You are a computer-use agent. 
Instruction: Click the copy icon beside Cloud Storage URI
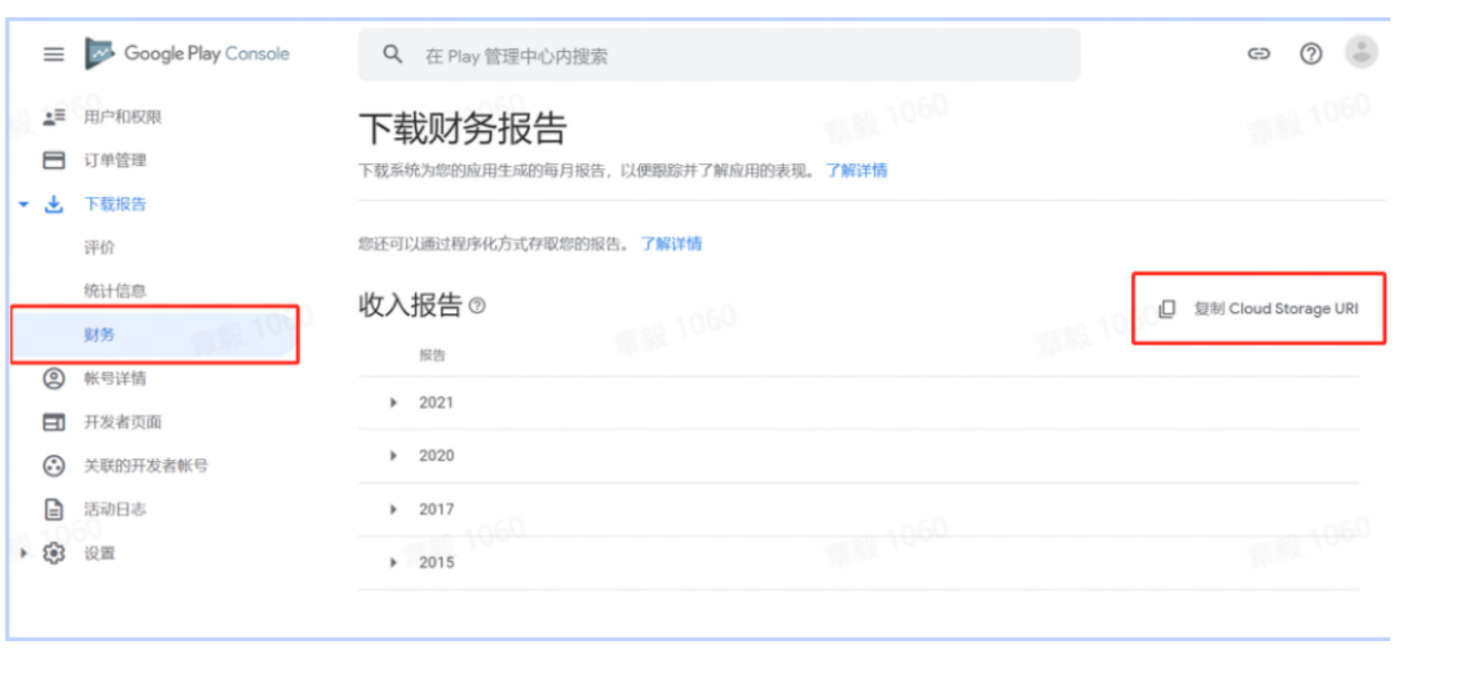(1167, 309)
